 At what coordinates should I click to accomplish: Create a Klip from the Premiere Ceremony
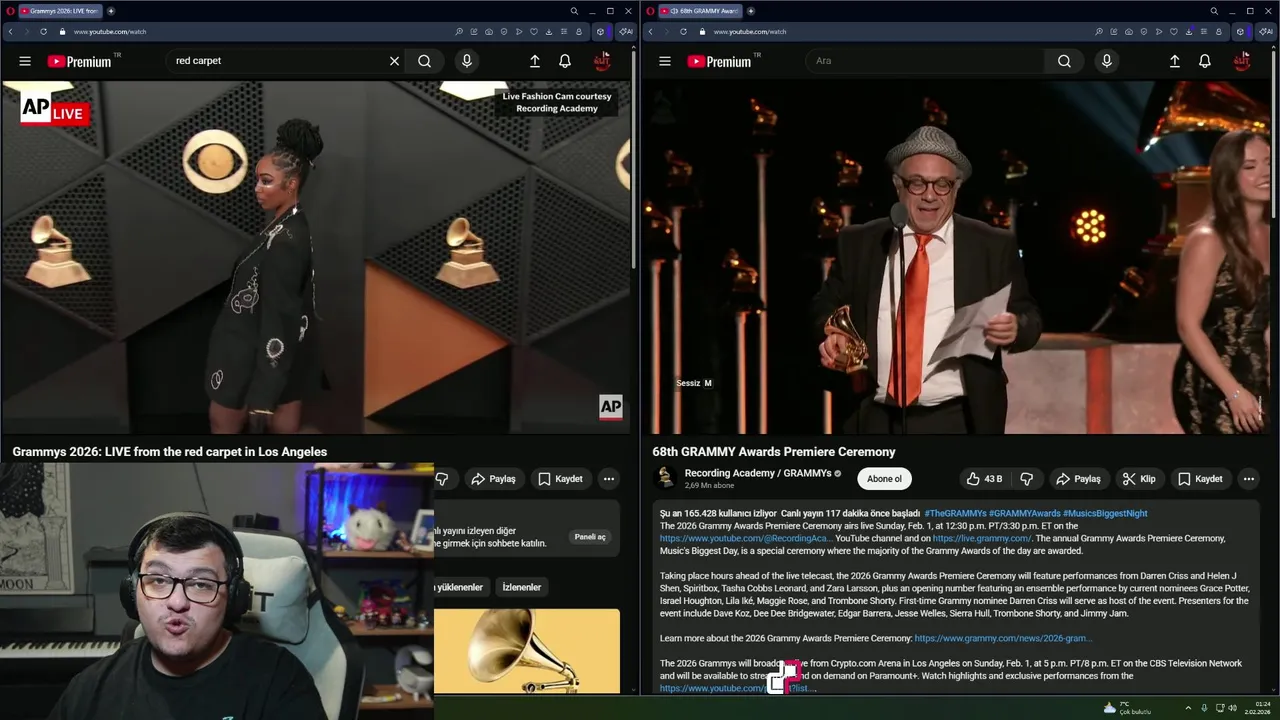pos(1139,479)
